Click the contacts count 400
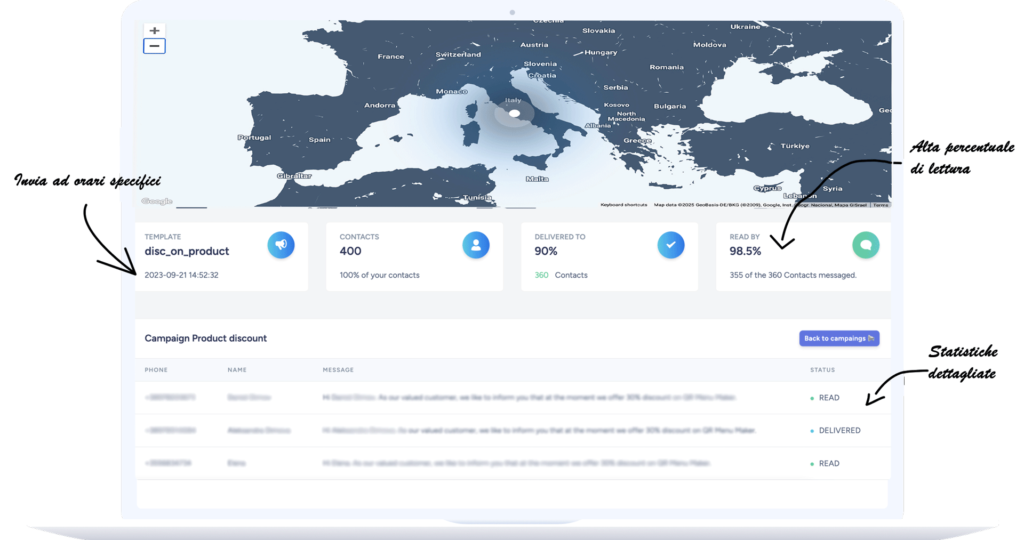This screenshot has width=1024, height=540. click(350, 251)
